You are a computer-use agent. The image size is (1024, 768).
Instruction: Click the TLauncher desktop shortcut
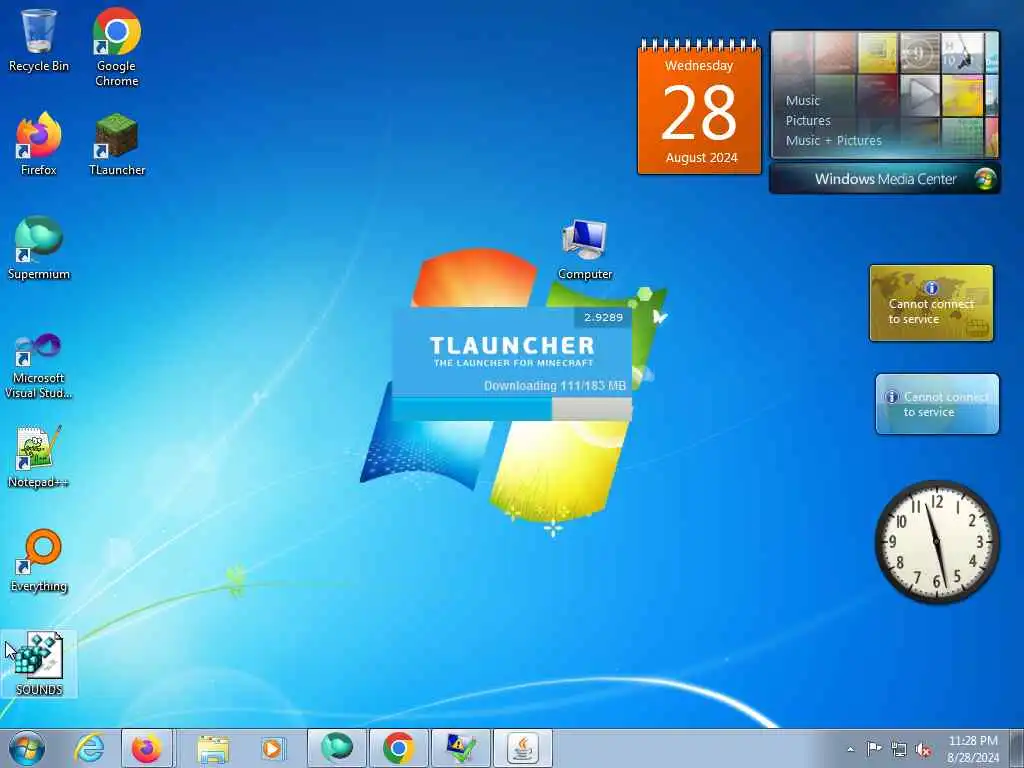point(117,144)
